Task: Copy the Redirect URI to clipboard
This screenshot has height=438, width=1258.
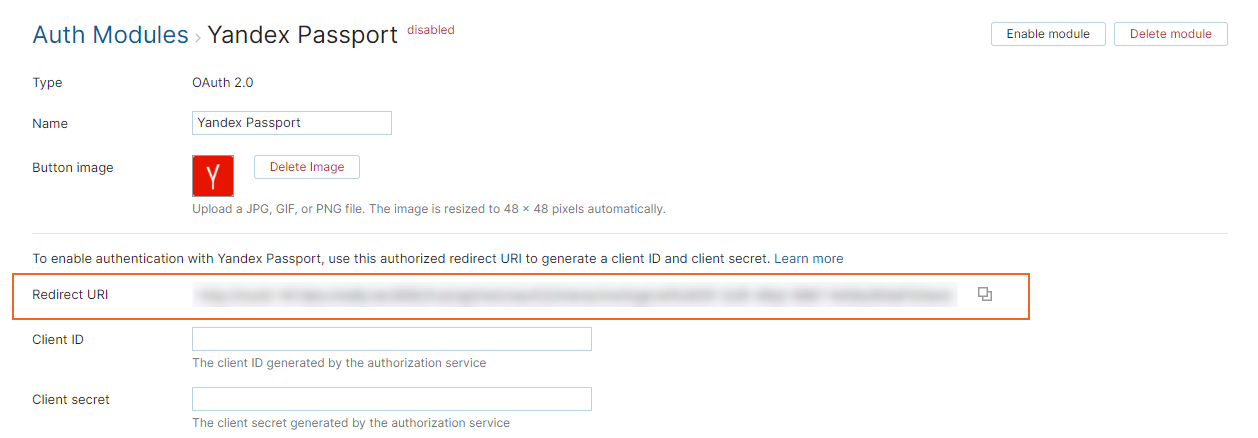Action: [985, 294]
